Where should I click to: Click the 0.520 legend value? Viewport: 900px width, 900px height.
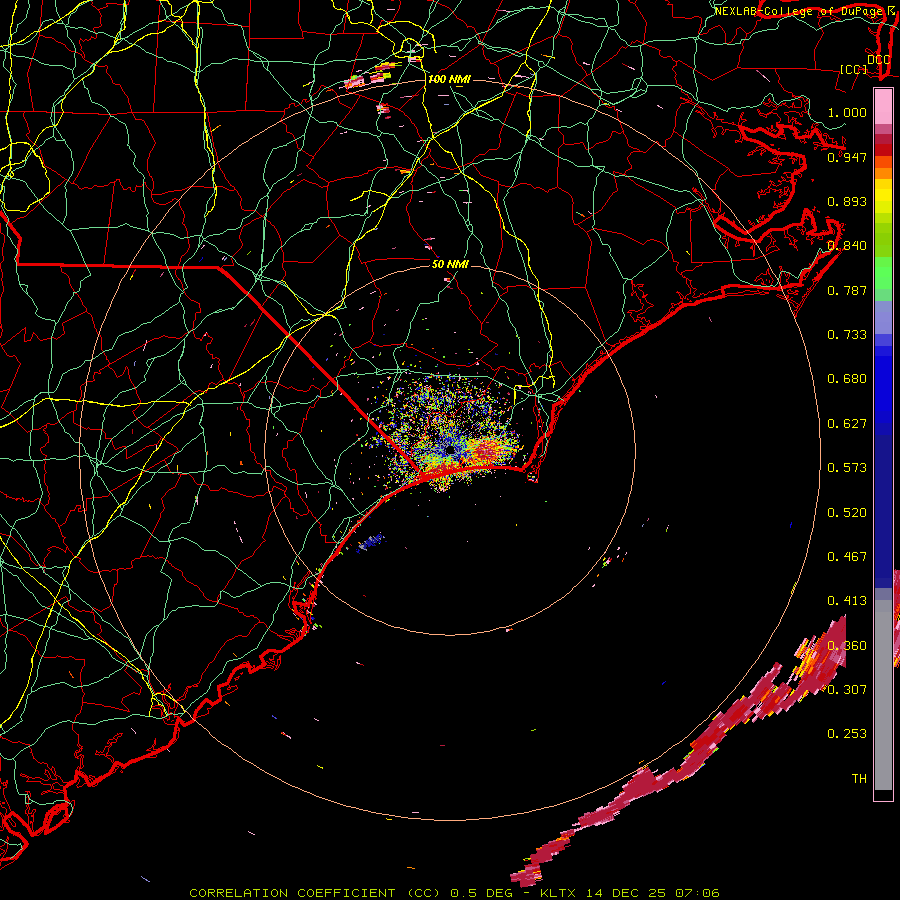847,513
